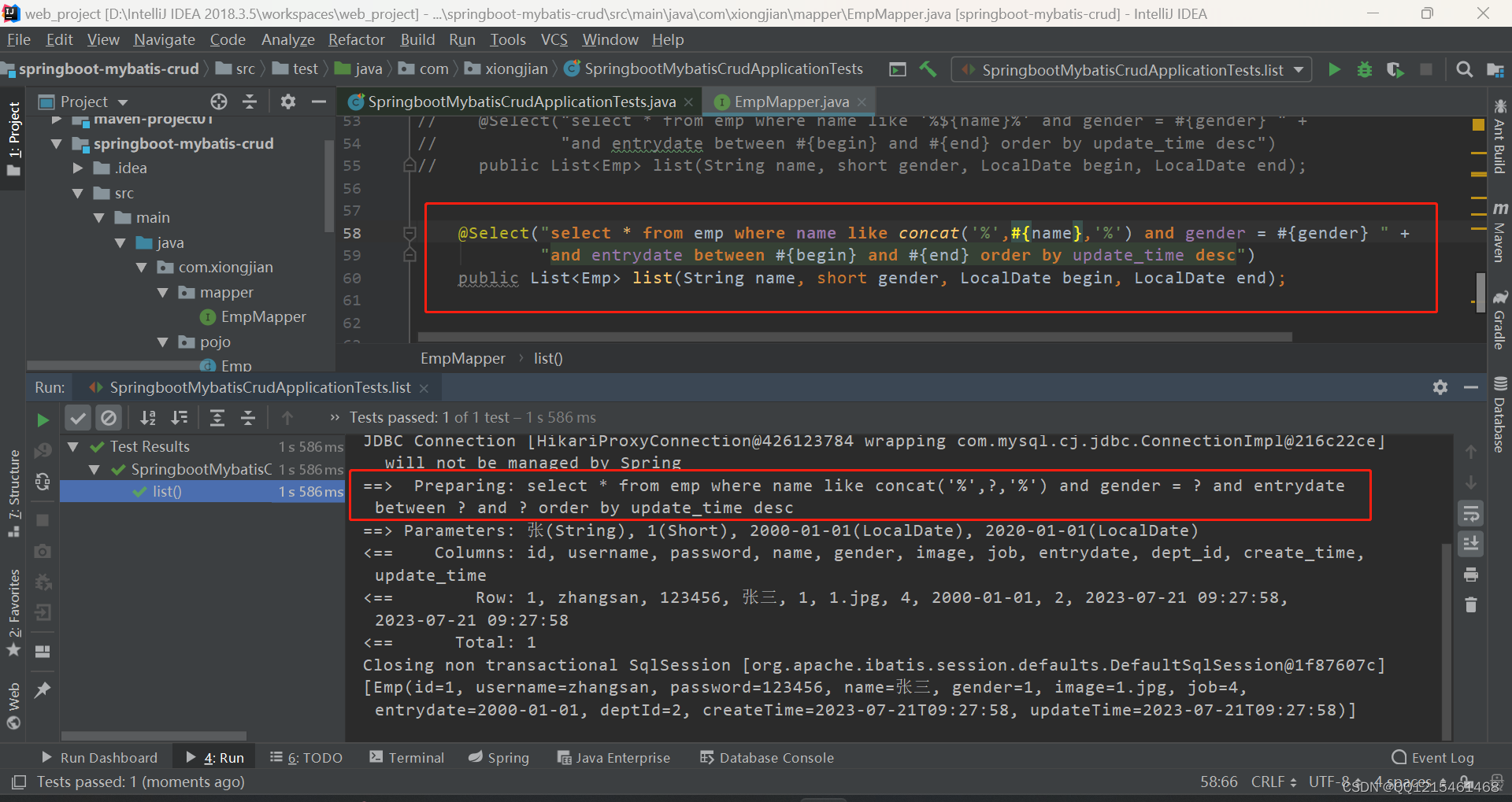Collapse all in Project panel

250,102
